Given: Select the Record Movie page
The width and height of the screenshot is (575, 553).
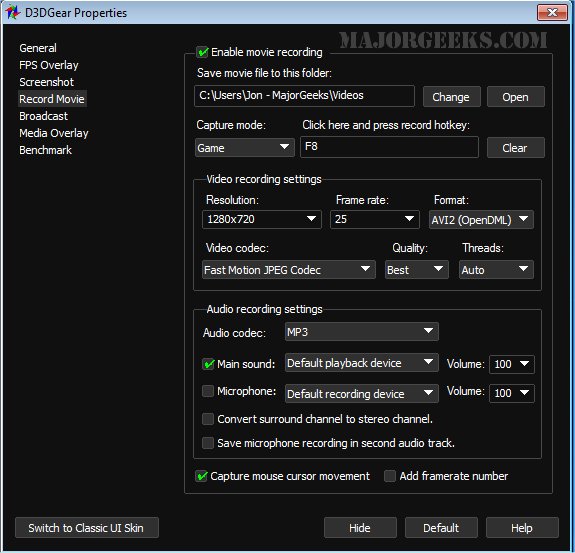Looking at the screenshot, I should pos(52,99).
